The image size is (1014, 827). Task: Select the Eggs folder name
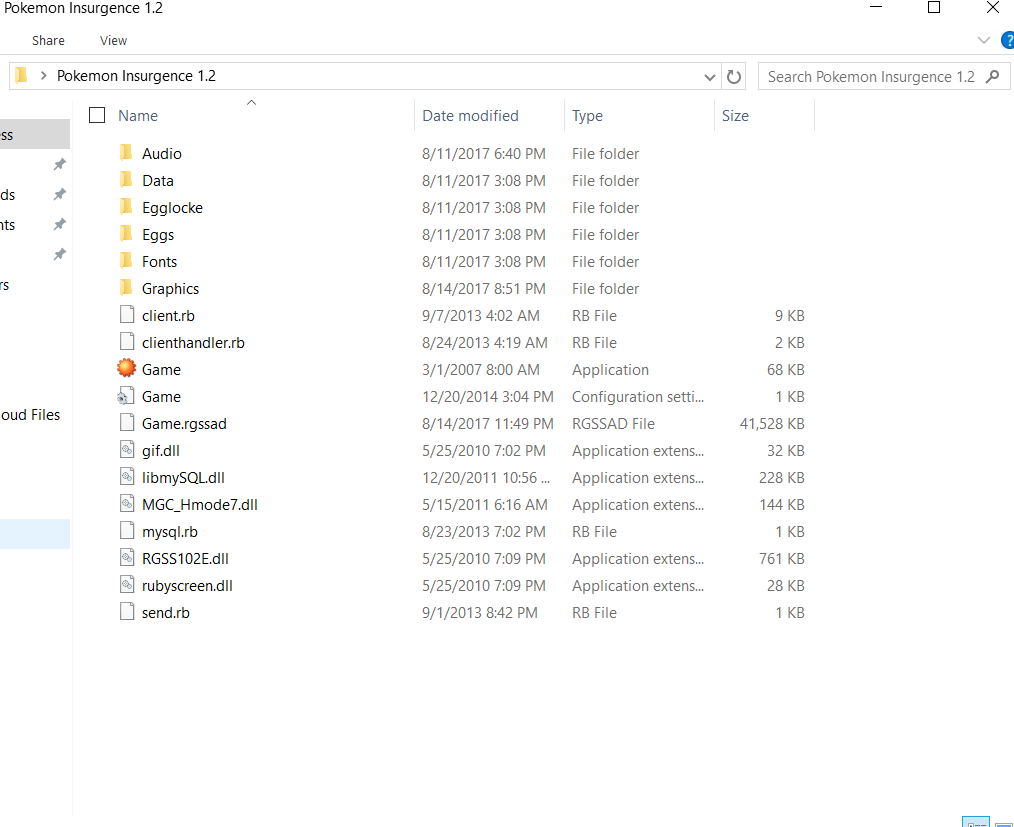click(x=158, y=235)
